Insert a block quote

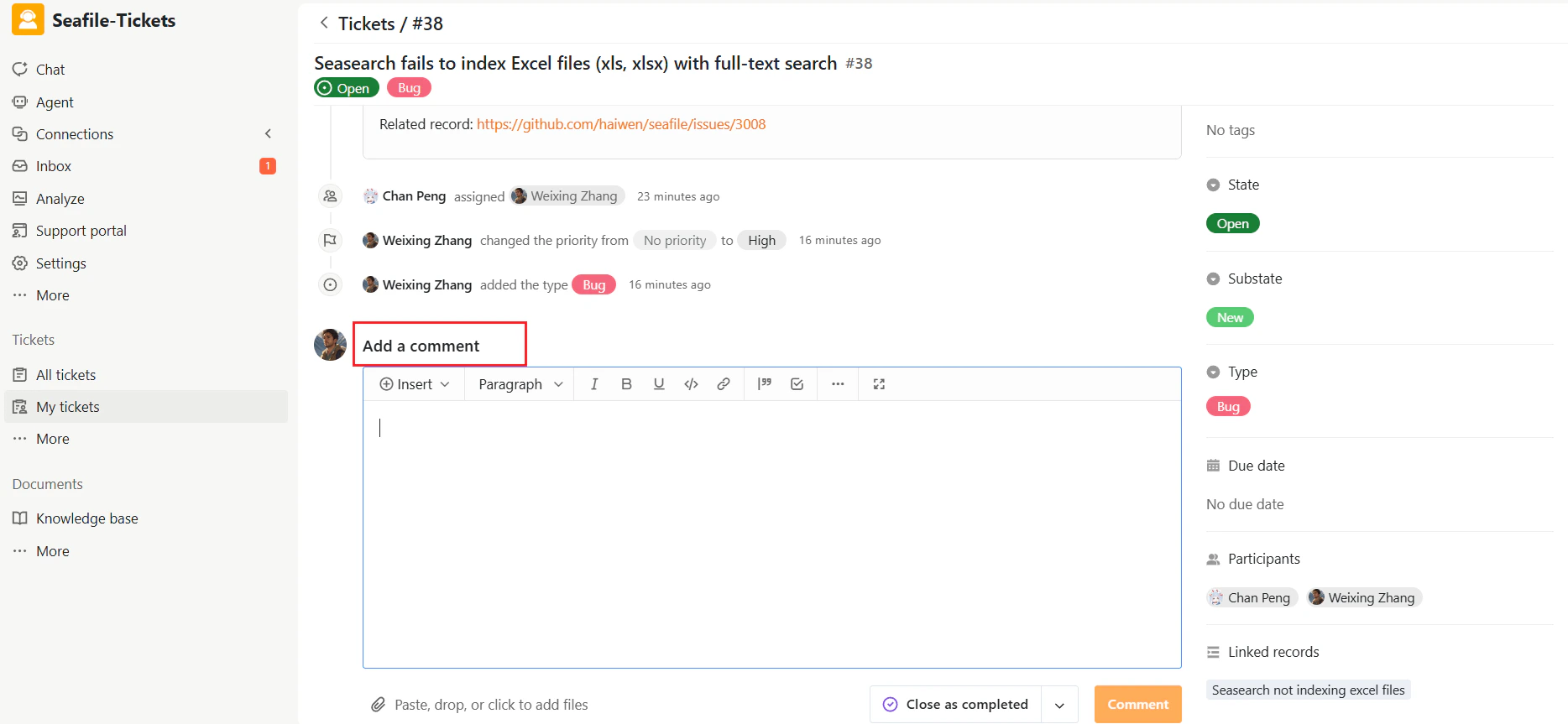[765, 384]
